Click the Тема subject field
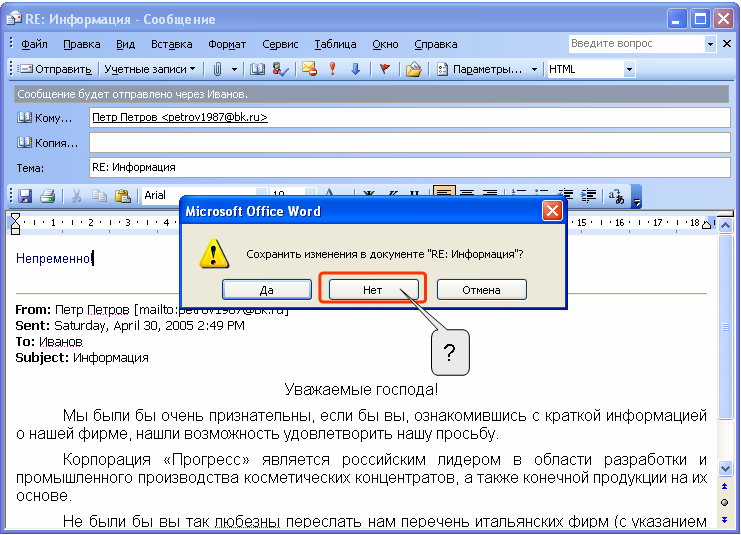The width and height of the screenshot is (741, 535). pos(410,167)
